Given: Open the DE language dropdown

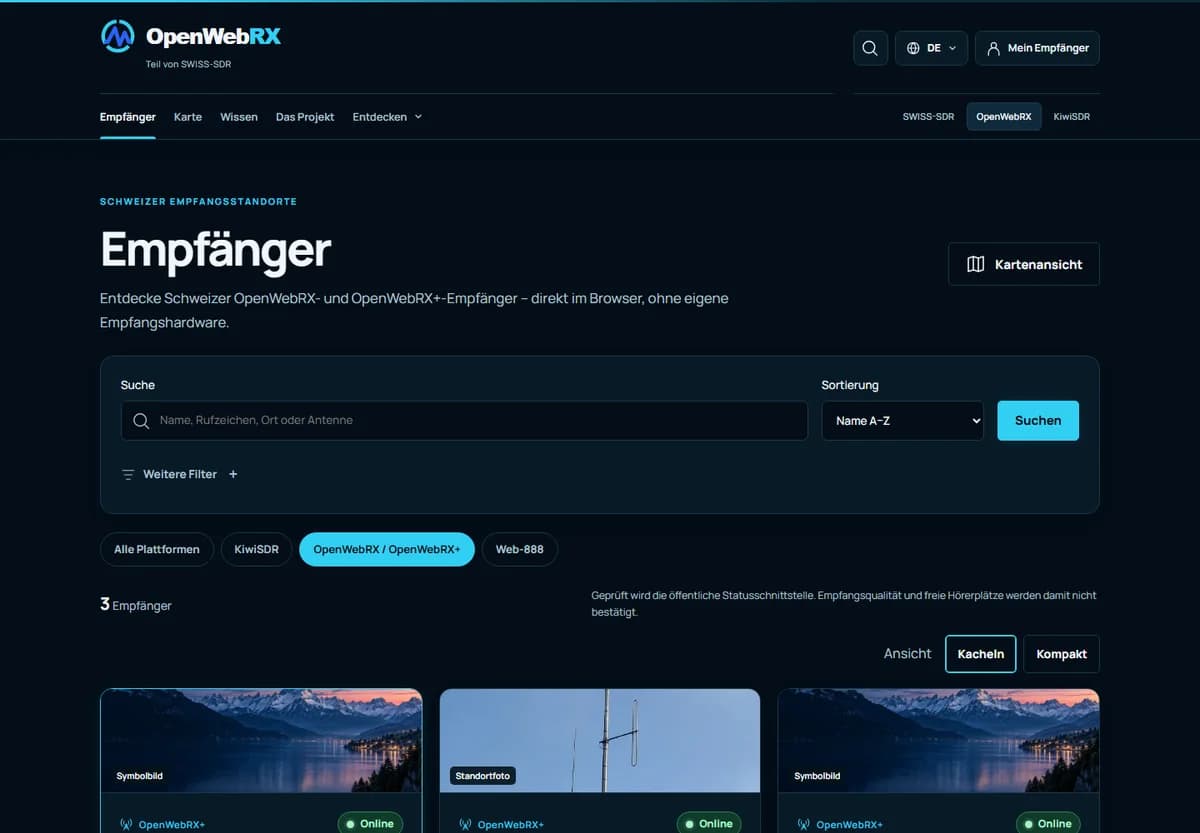Looking at the screenshot, I should pos(931,48).
